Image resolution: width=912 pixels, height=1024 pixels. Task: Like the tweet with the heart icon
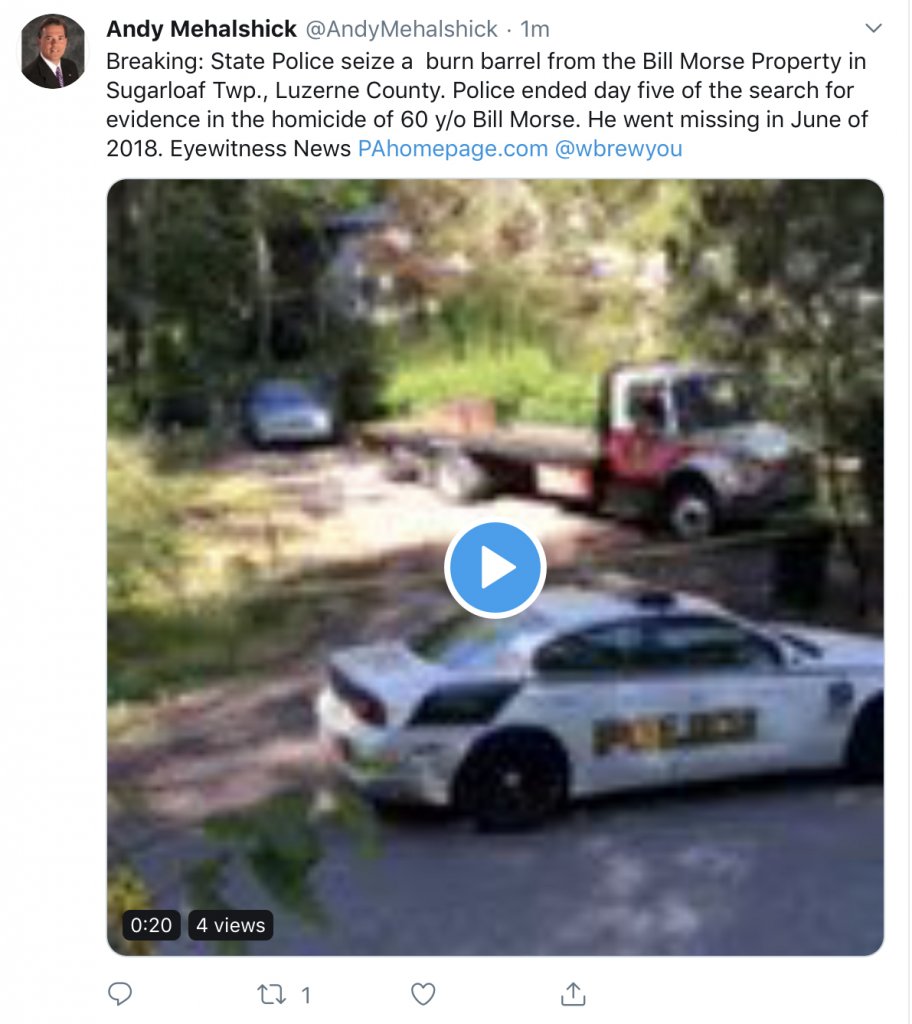(423, 994)
